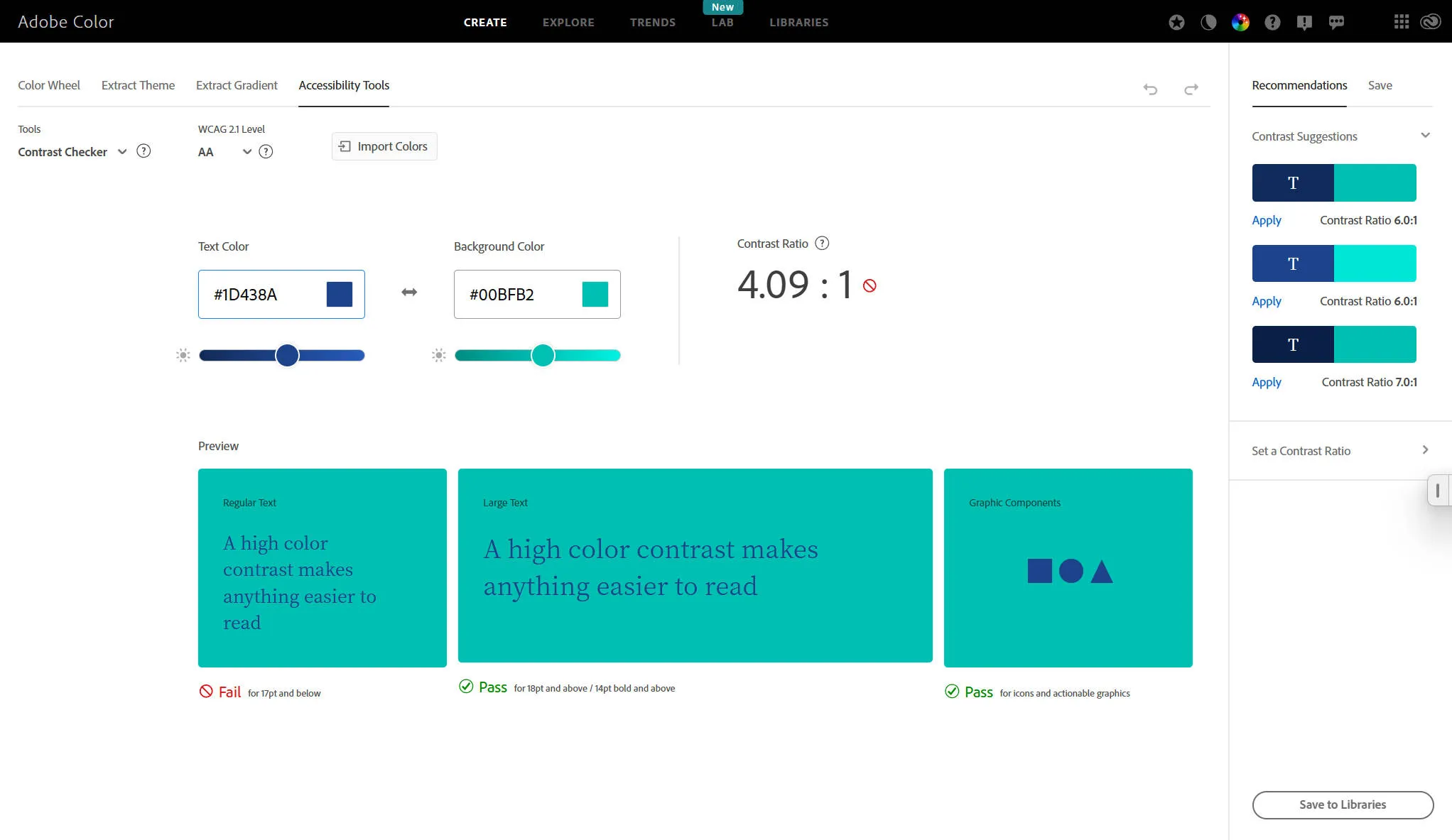Image resolution: width=1452 pixels, height=840 pixels.
Task: Click the Pass checkmark under Graphic Components
Action: pos(952,692)
